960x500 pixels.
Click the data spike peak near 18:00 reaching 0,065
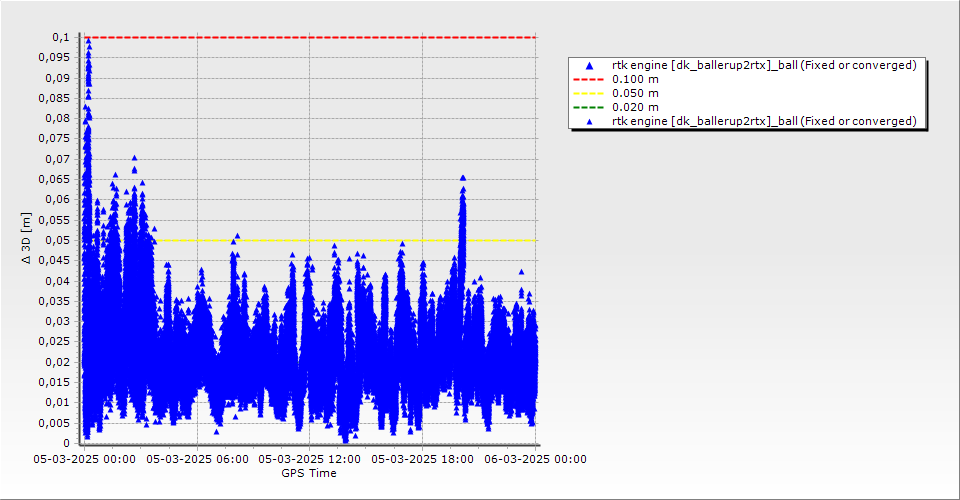pos(463,178)
